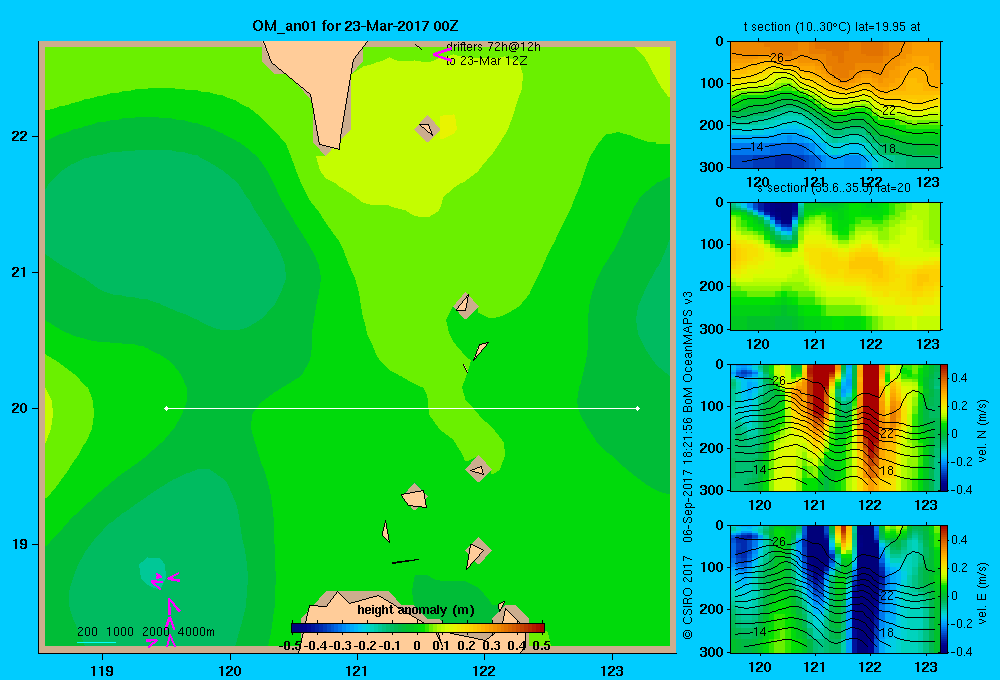Click the temperature section panel

coord(835,104)
